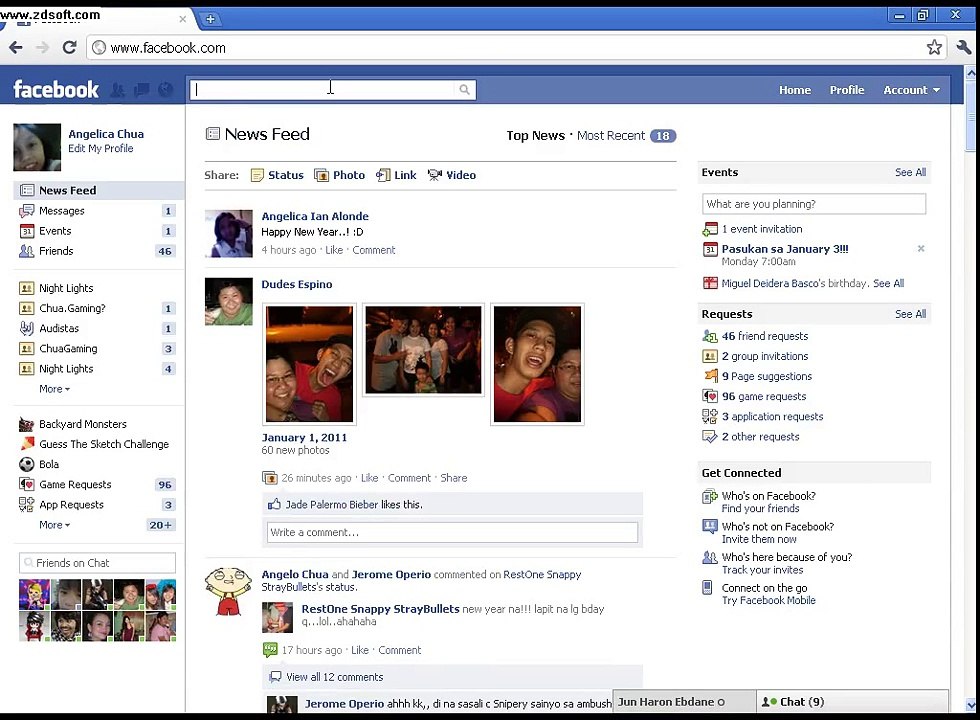This screenshot has width=980, height=720.
Task: Share a Photo
Action: (x=339, y=175)
